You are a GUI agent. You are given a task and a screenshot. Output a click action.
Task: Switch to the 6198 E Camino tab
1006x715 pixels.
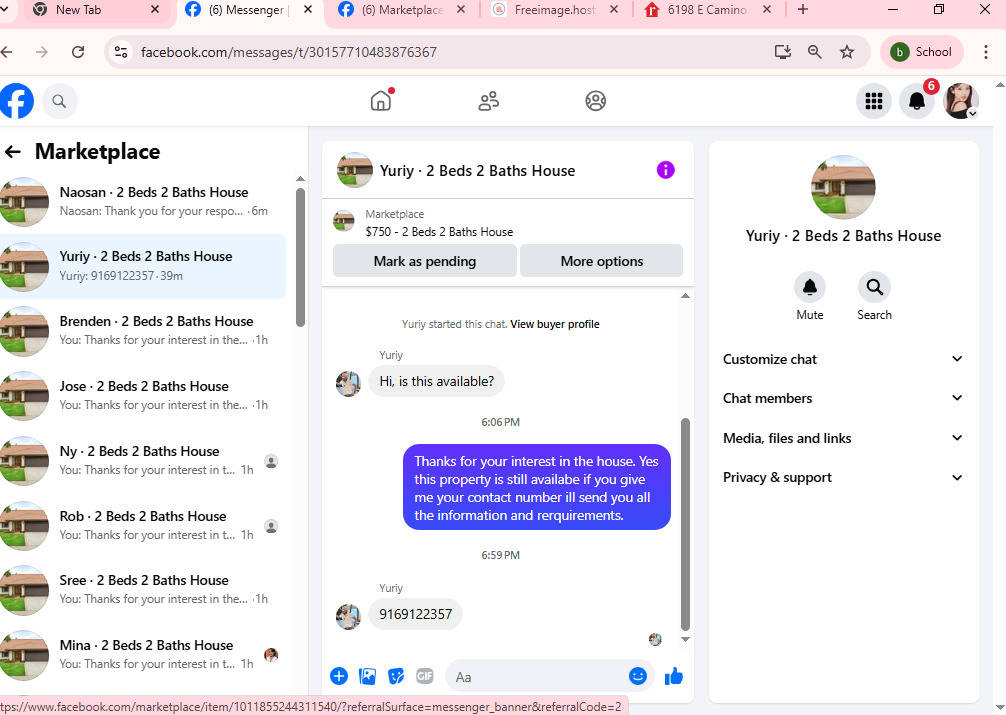(707, 10)
